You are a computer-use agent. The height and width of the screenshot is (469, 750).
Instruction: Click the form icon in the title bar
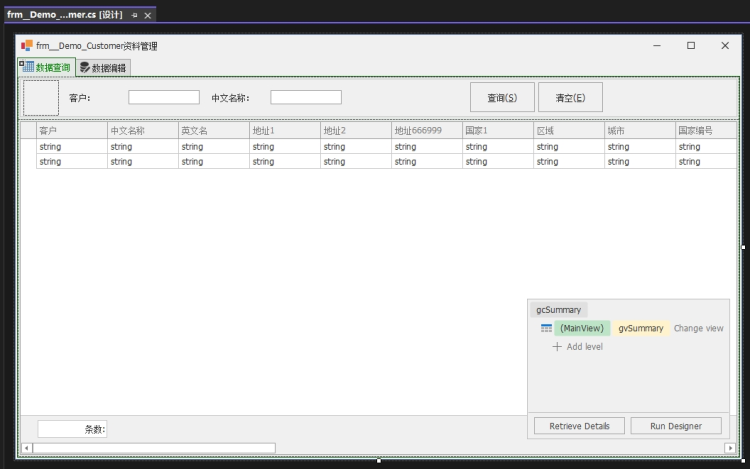pyautogui.click(x=27, y=46)
